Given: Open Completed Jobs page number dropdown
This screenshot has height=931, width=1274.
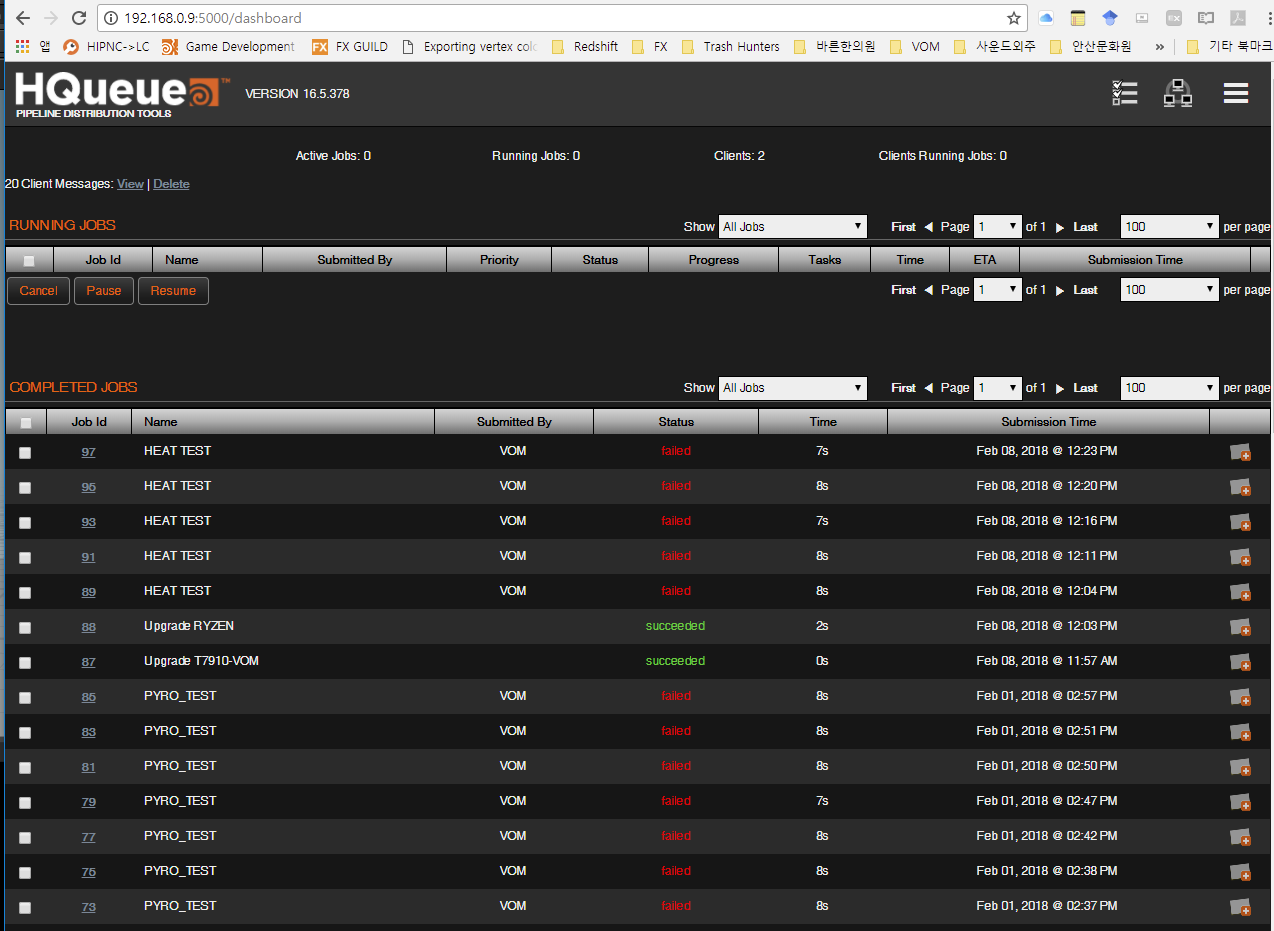Looking at the screenshot, I should click(x=998, y=388).
